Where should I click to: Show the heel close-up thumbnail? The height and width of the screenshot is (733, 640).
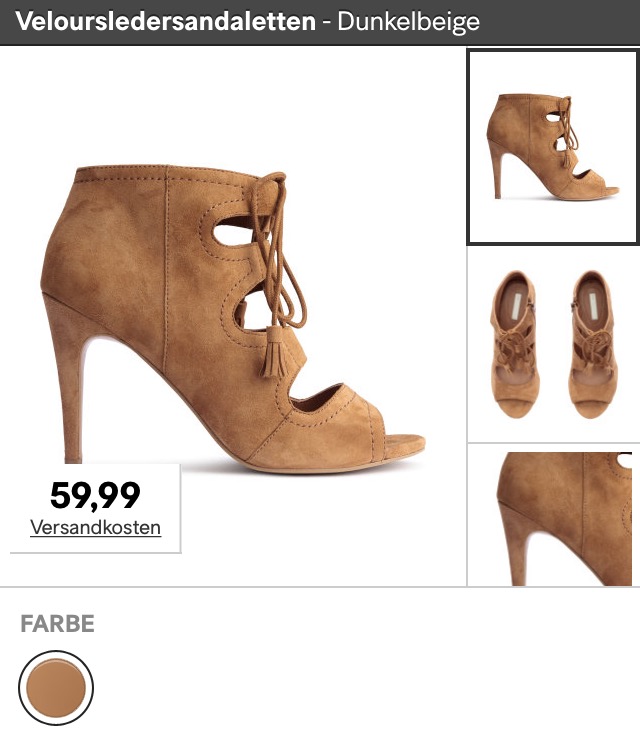[554, 515]
